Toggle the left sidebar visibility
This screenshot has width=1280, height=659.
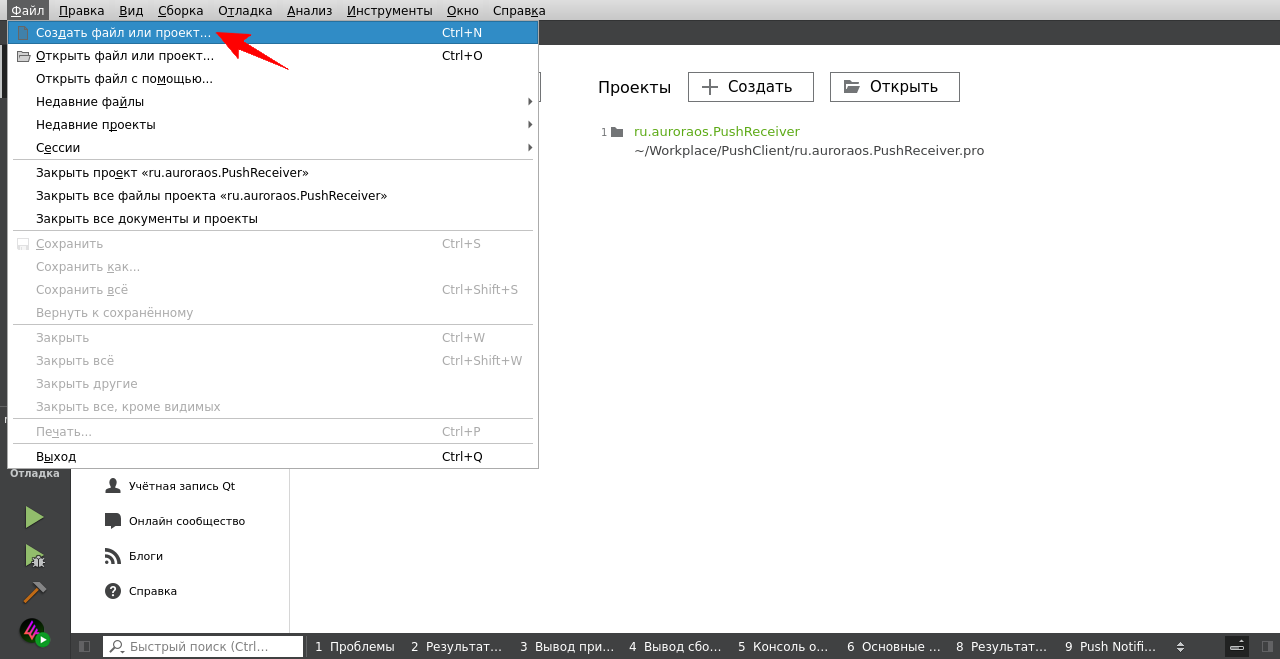[x=85, y=647]
